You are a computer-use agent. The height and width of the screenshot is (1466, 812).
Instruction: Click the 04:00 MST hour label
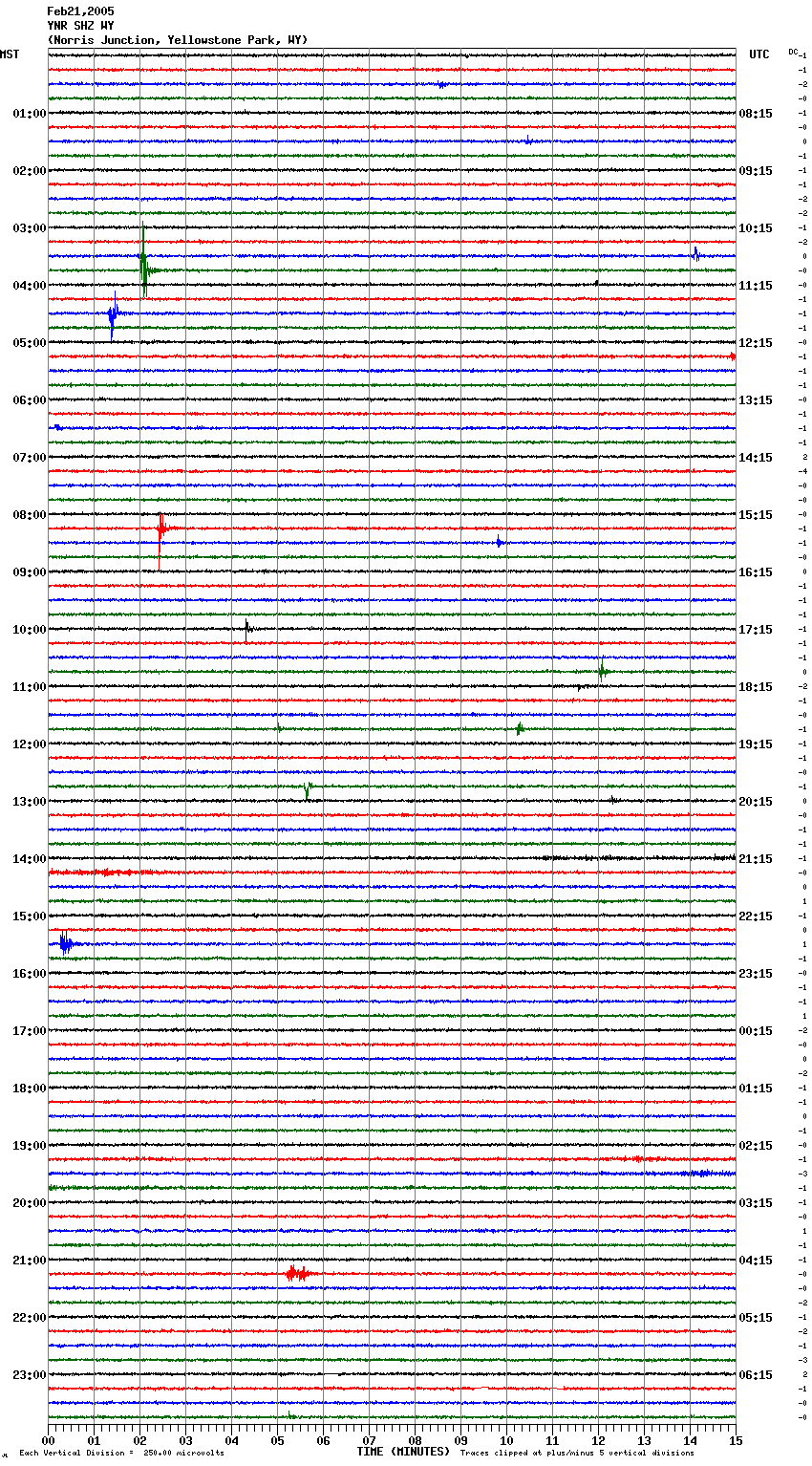click(x=30, y=286)
